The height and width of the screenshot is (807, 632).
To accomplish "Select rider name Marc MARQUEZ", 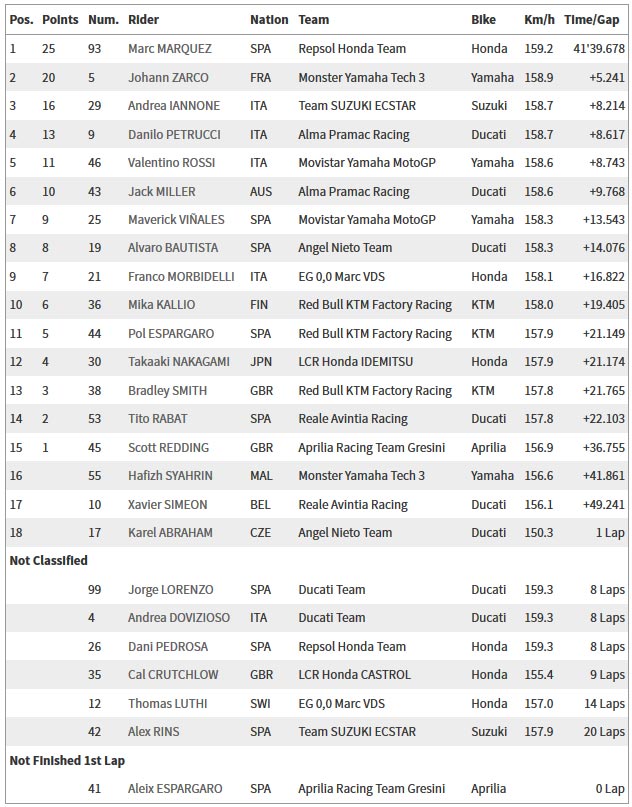I will [170, 49].
